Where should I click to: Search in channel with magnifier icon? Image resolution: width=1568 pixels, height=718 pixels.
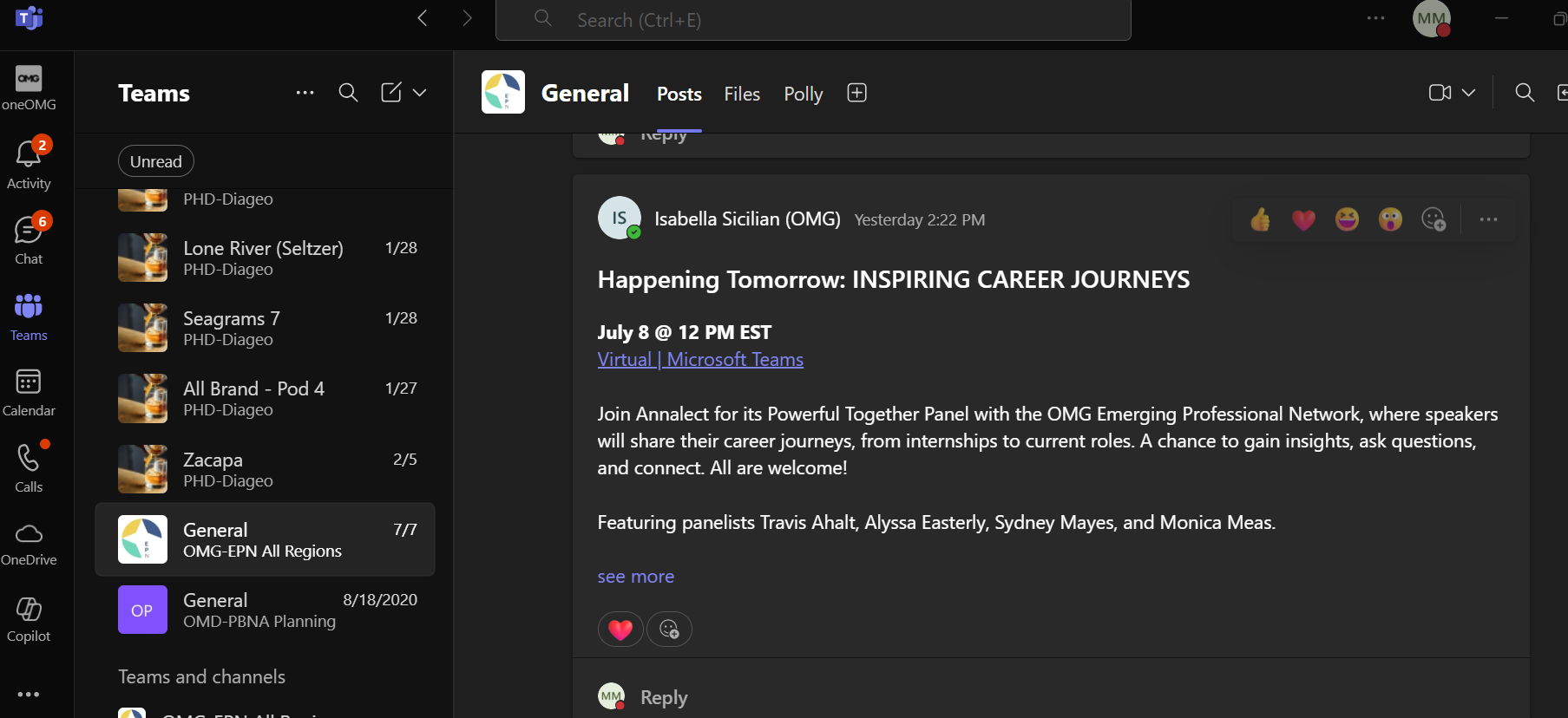tap(1525, 93)
